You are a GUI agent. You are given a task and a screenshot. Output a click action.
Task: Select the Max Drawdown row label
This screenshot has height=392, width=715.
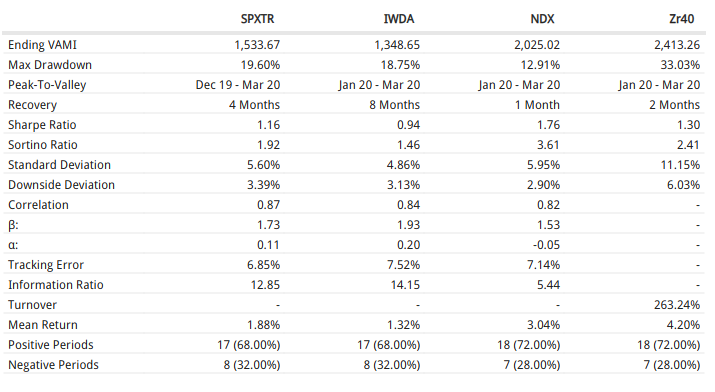pos(50,65)
